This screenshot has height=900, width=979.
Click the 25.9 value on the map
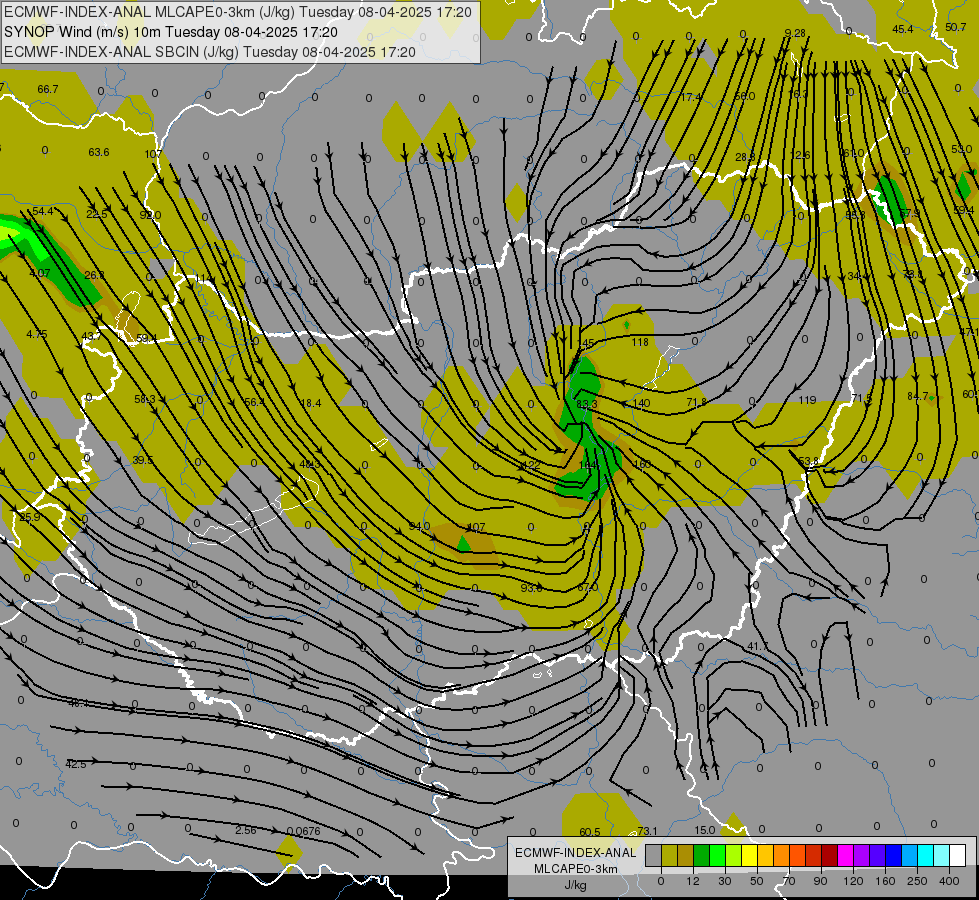point(29,517)
